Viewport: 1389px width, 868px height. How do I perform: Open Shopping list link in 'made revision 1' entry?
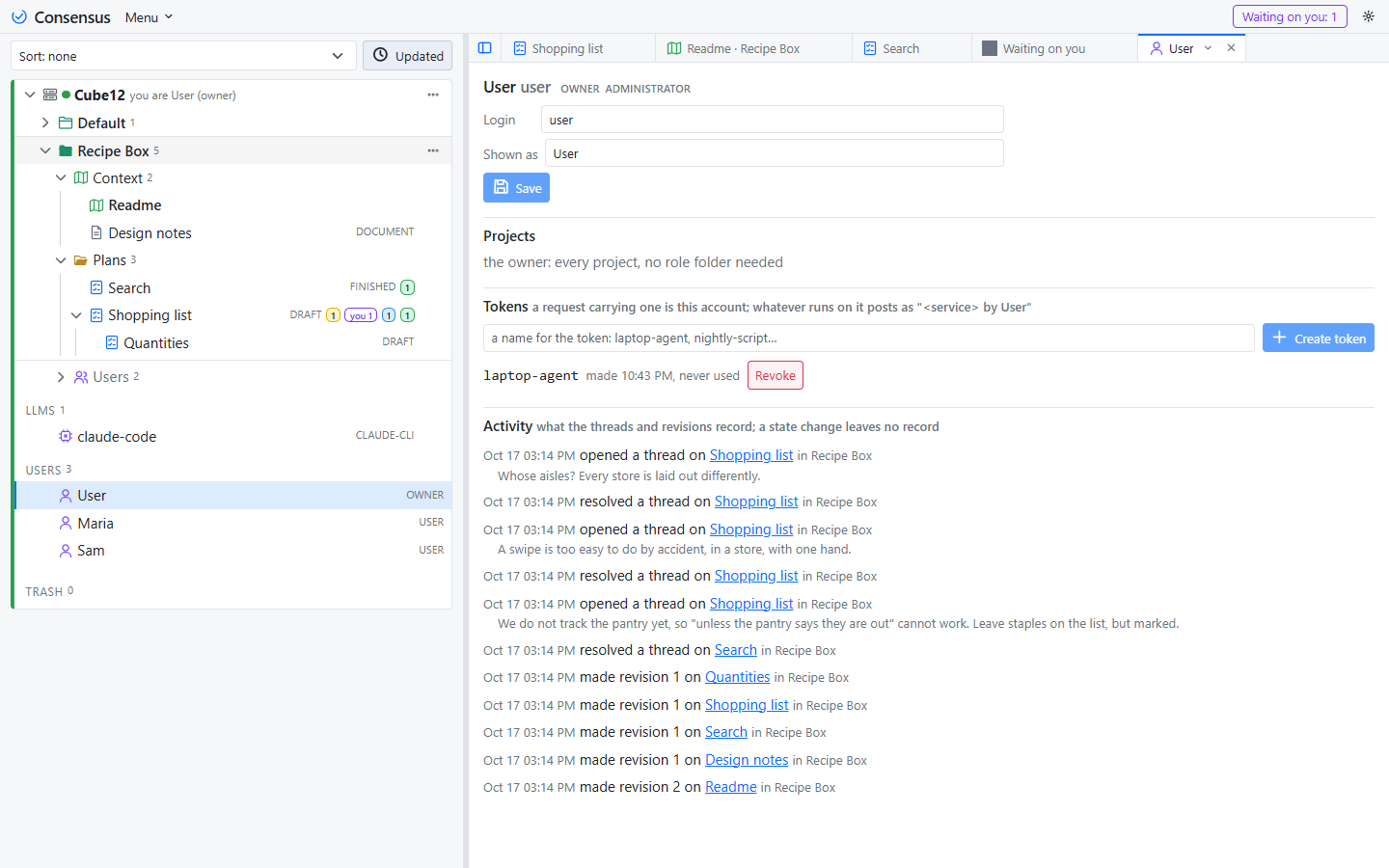pyautogui.click(x=747, y=705)
